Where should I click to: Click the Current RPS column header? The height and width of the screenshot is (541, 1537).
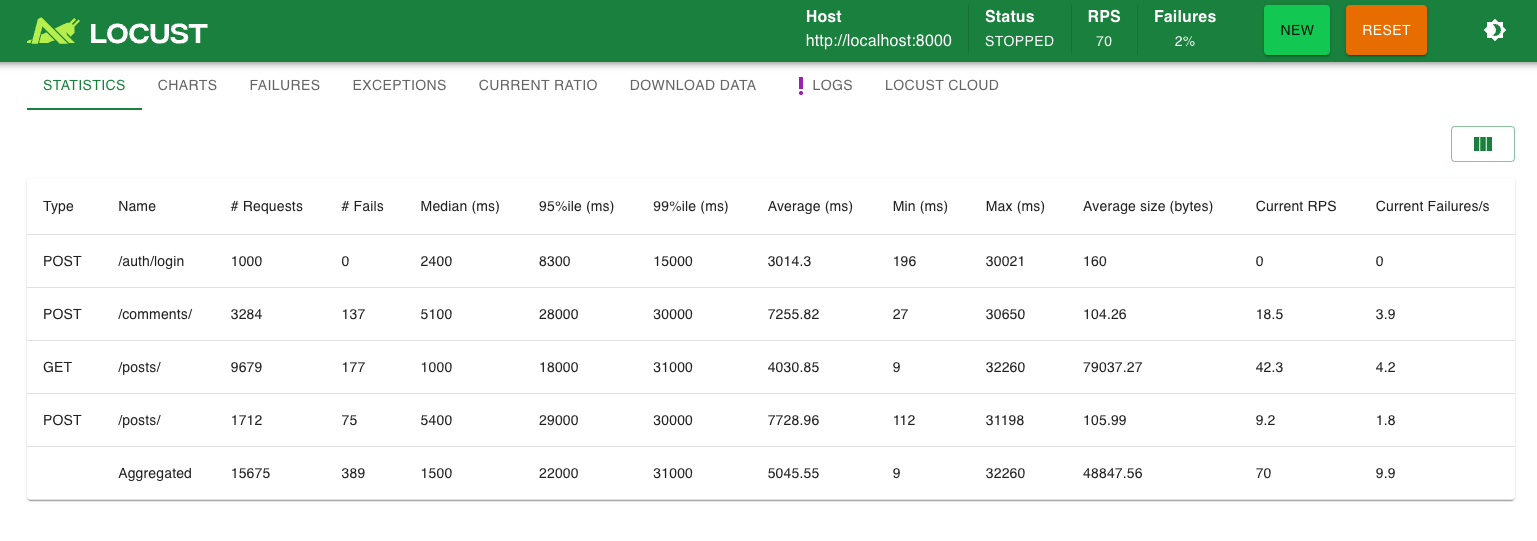(x=1295, y=207)
